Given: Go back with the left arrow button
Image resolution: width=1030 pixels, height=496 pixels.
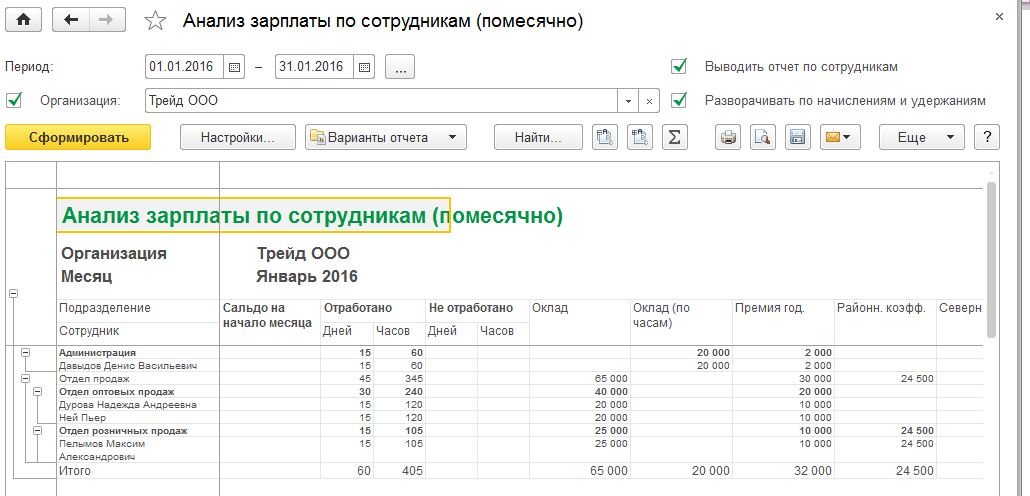Looking at the screenshot, I should (71, 20).
